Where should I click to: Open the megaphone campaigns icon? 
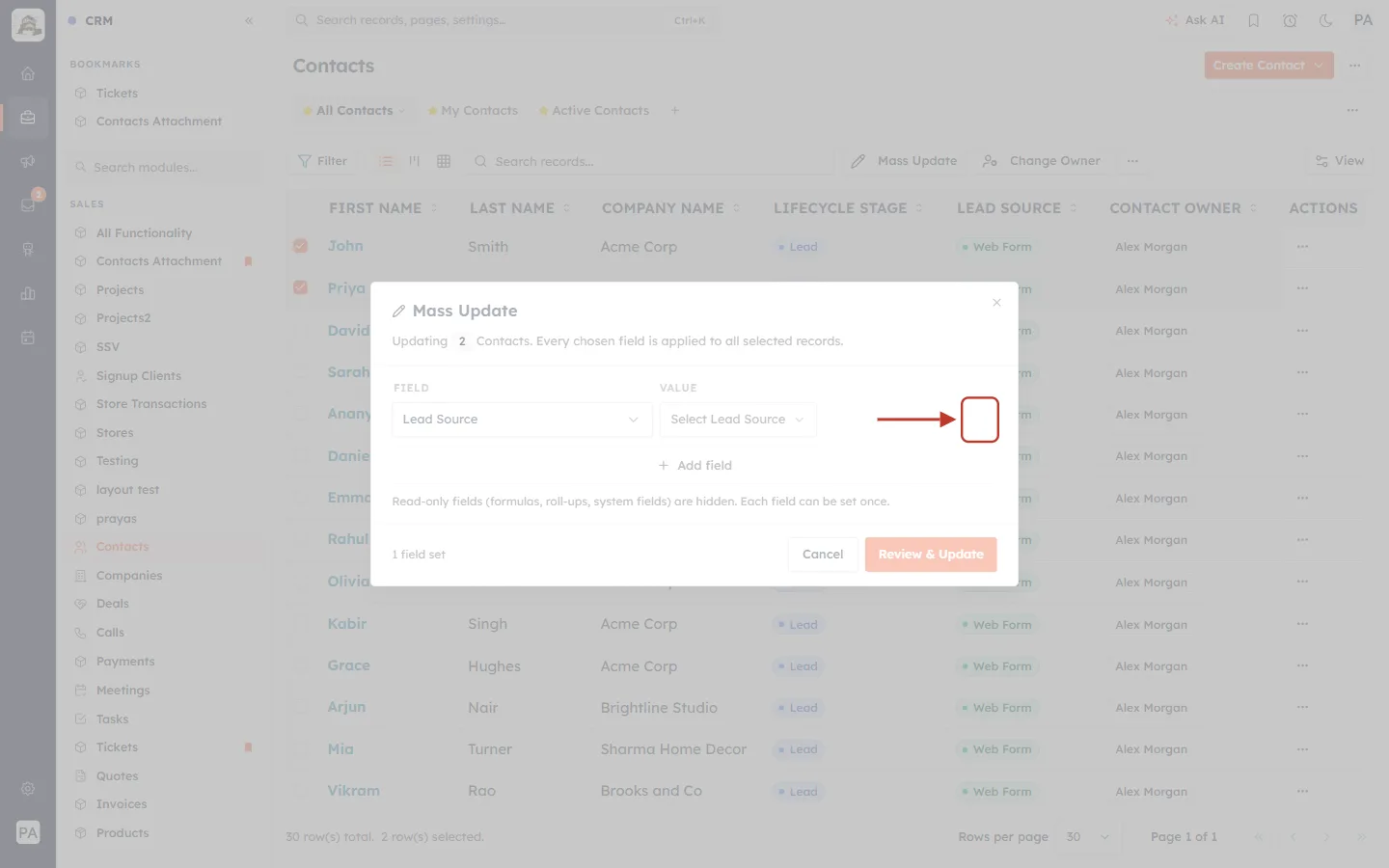28,161
